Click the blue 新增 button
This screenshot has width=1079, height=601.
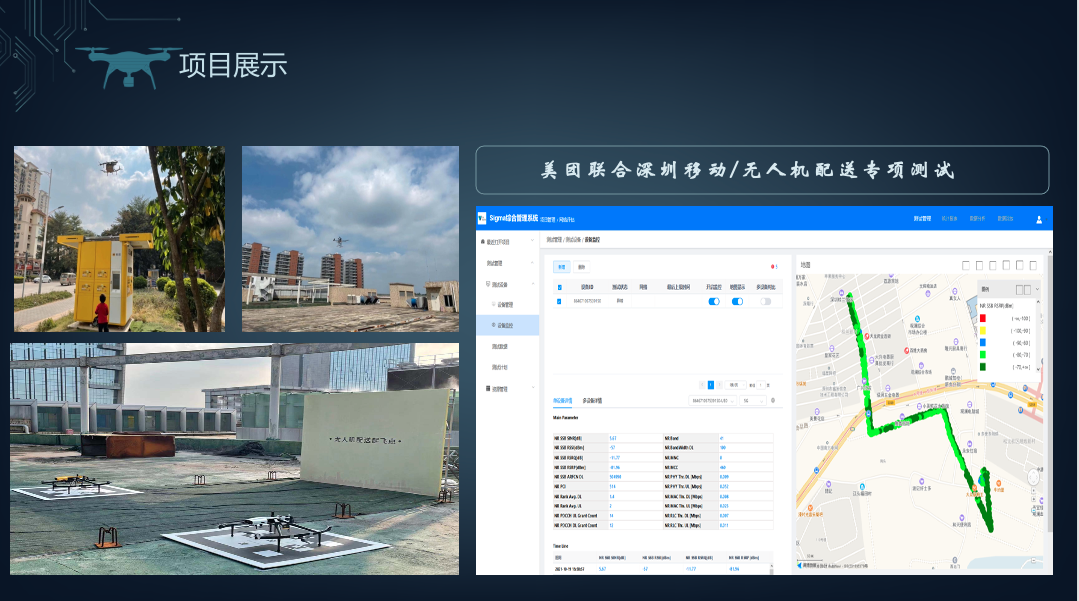click(x=562, y=267)
